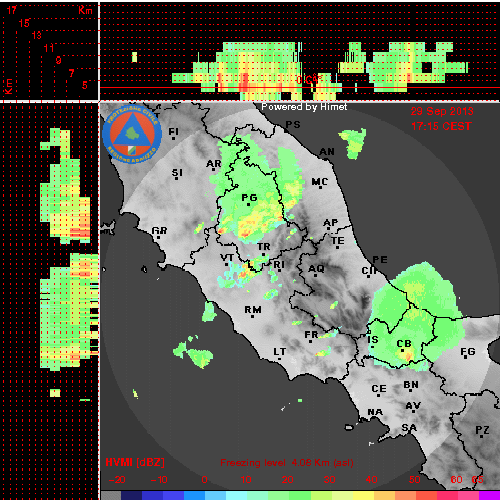The height and width of the screenshot is (500, 500).
Task: Click the 0°C freezing line label
Action: pyautogui.click(x=308, y=79)
